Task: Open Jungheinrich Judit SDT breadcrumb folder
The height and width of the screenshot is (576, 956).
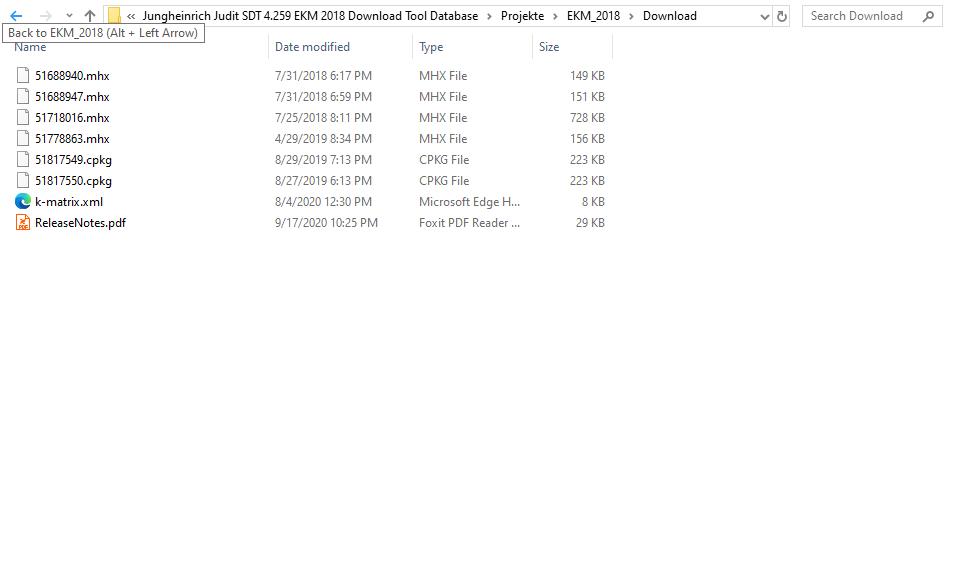Action: tap(310, 16)
